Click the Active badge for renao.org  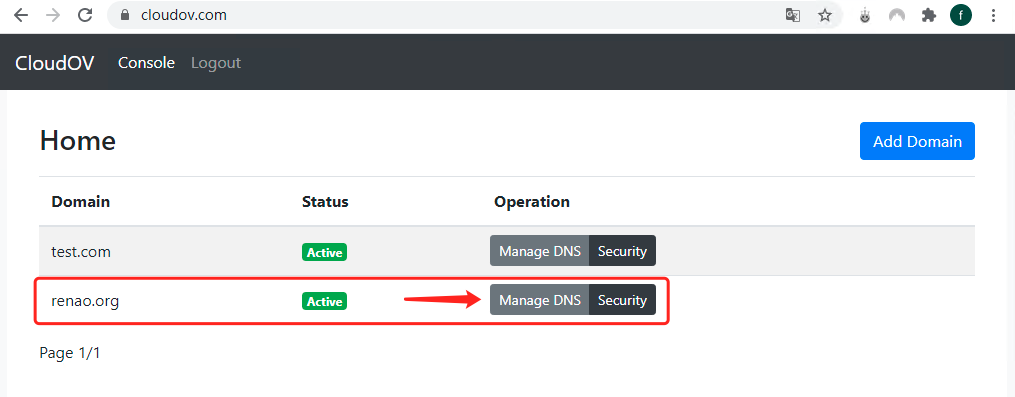pos(324,301)
